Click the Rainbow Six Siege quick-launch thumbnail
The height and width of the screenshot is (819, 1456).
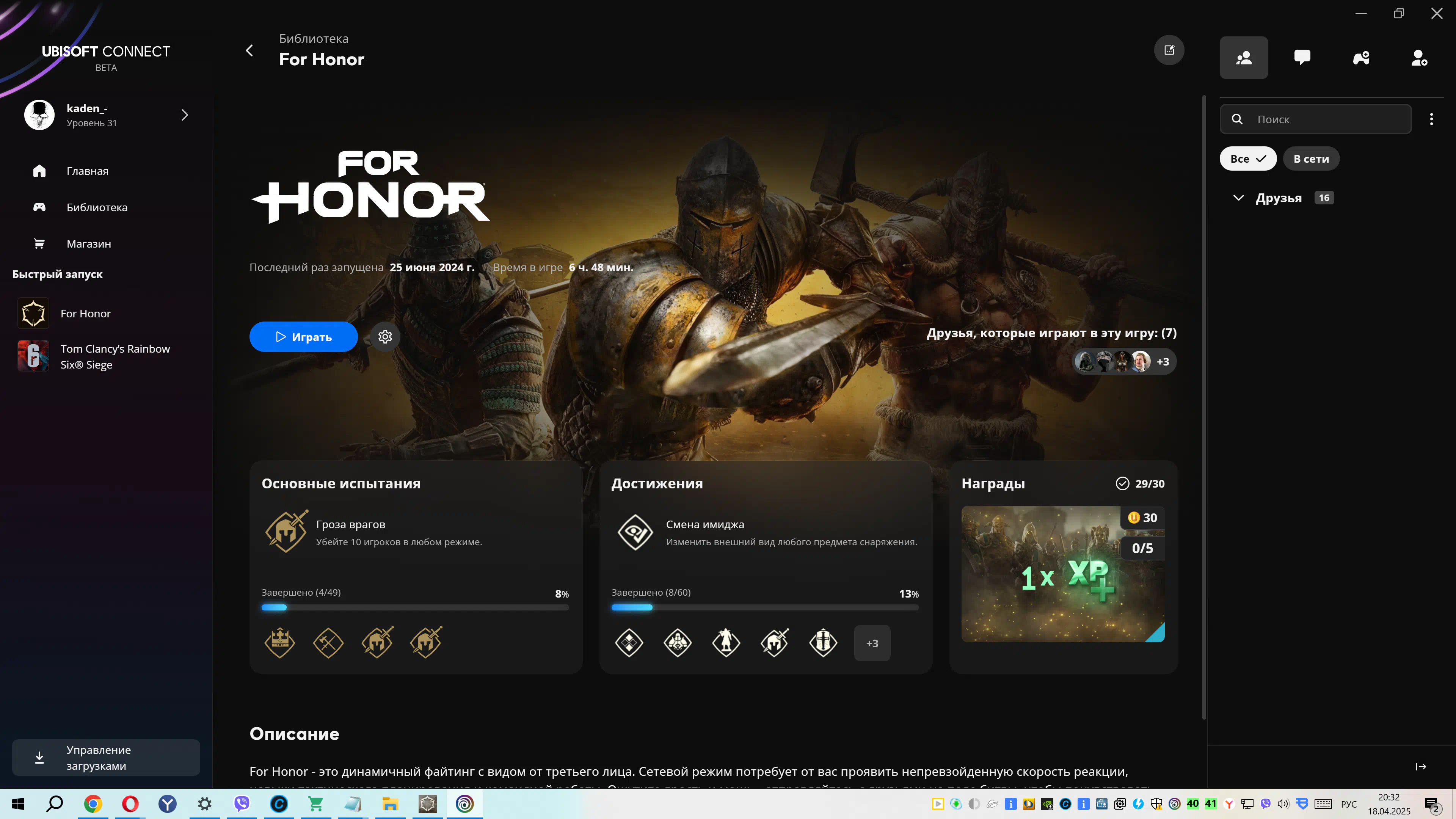[33, 356]
